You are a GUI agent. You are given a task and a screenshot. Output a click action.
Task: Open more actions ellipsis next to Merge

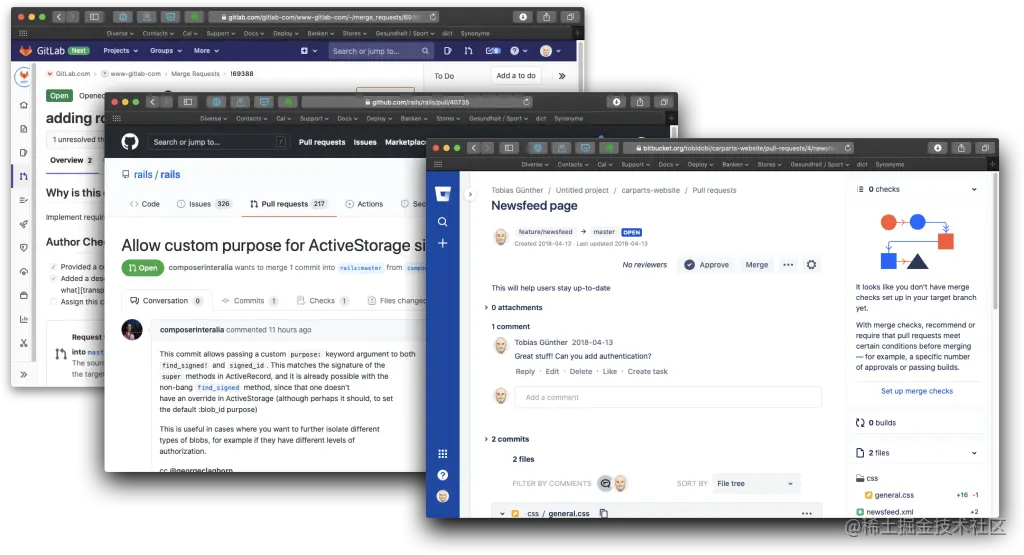tap(788, 264)
